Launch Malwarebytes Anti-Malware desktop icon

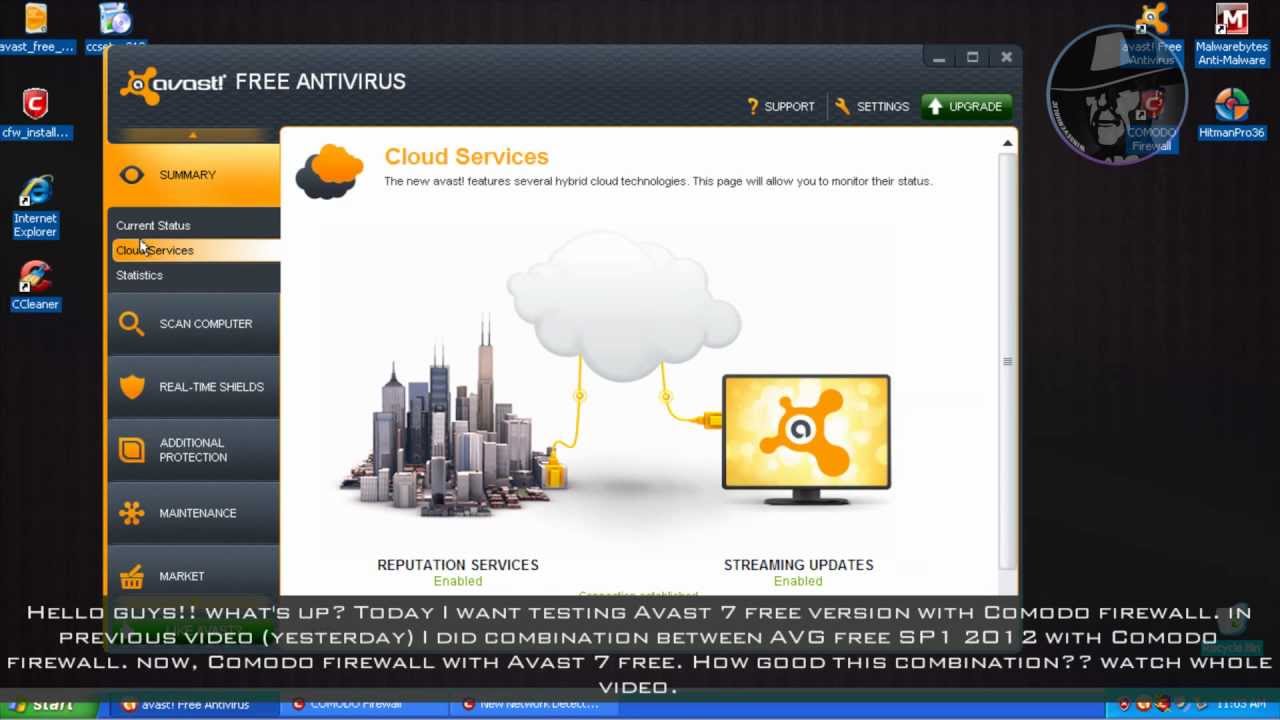1232,34
